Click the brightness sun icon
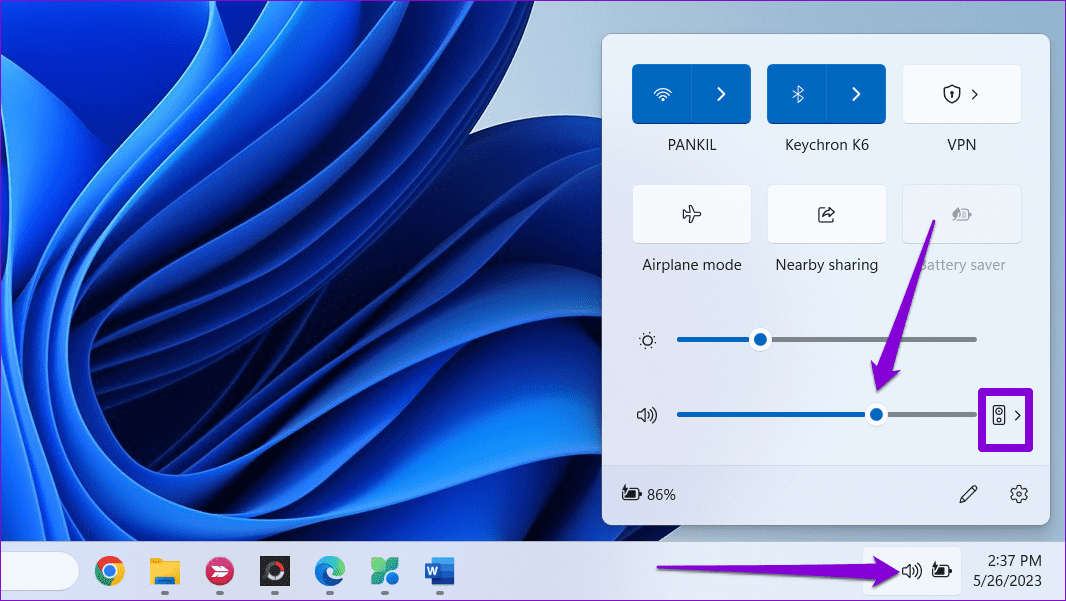Viewport: 1066px width, 601px height. (x=647, y=340)
